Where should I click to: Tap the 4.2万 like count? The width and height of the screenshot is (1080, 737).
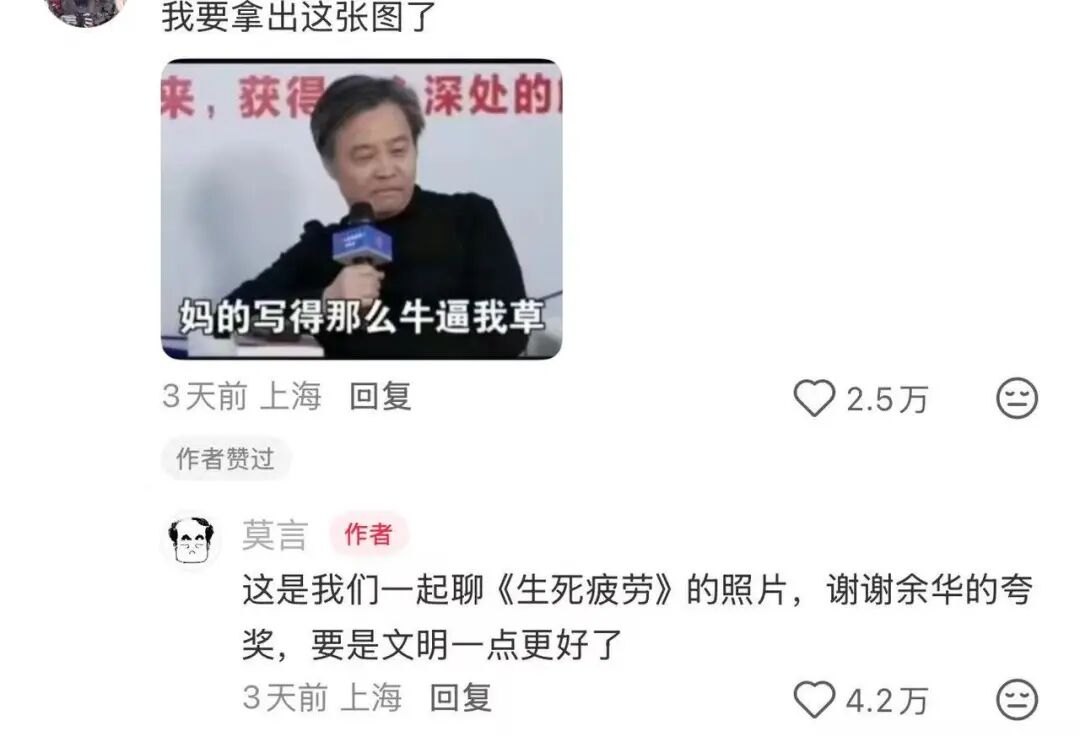coord(887,701)
